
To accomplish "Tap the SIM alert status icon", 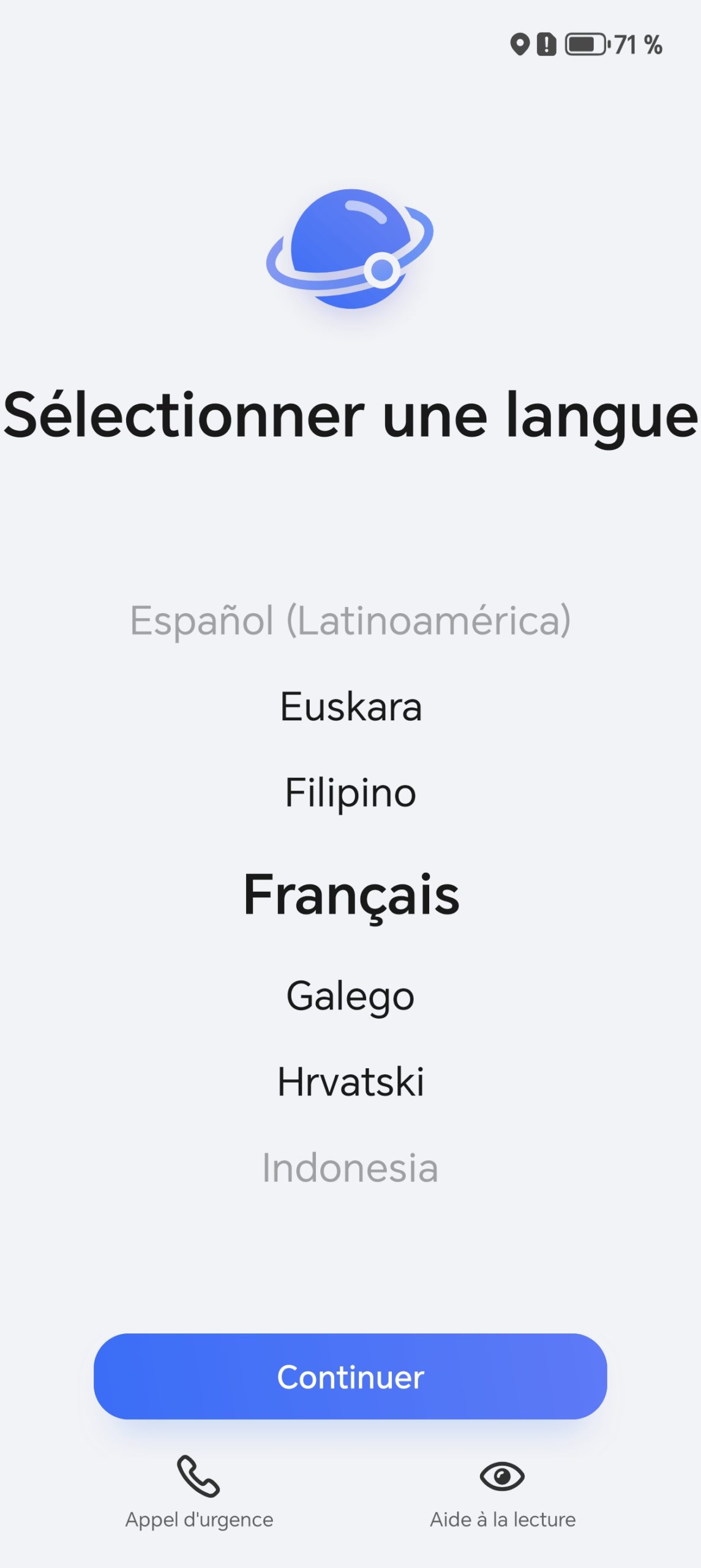I will point(546,45).
